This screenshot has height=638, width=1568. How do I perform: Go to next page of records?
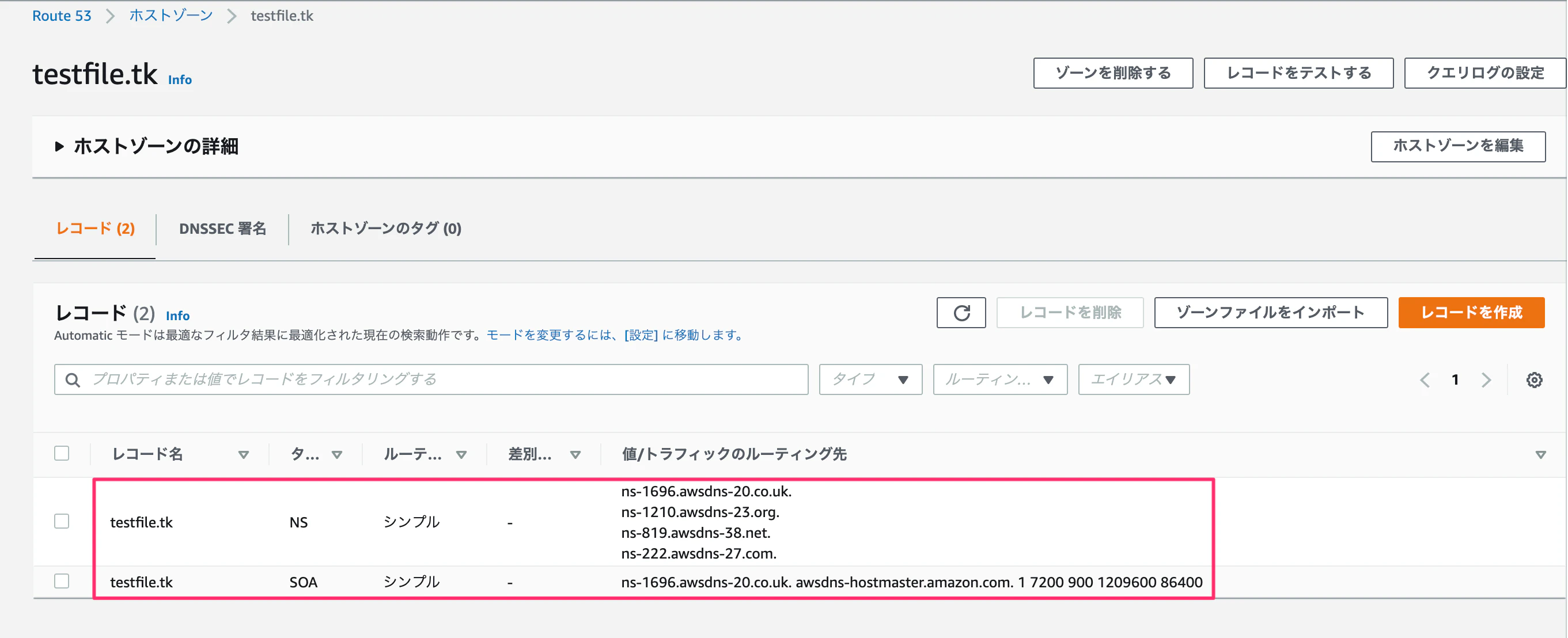tap(1486, 380)
